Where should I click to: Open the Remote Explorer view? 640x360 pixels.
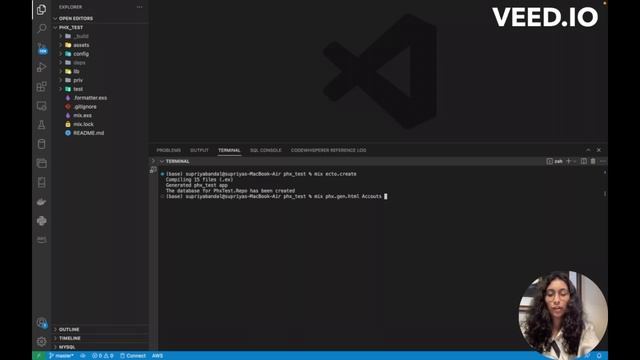pos(41,106)
